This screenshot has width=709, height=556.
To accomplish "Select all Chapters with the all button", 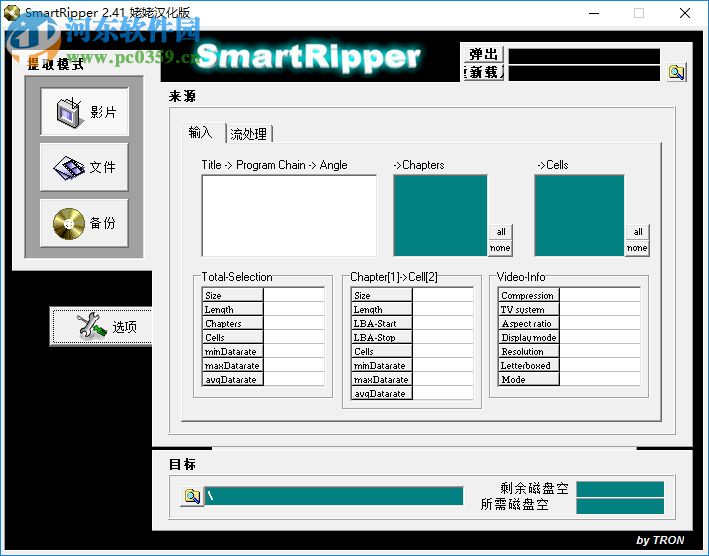I will tap(501, 231).
